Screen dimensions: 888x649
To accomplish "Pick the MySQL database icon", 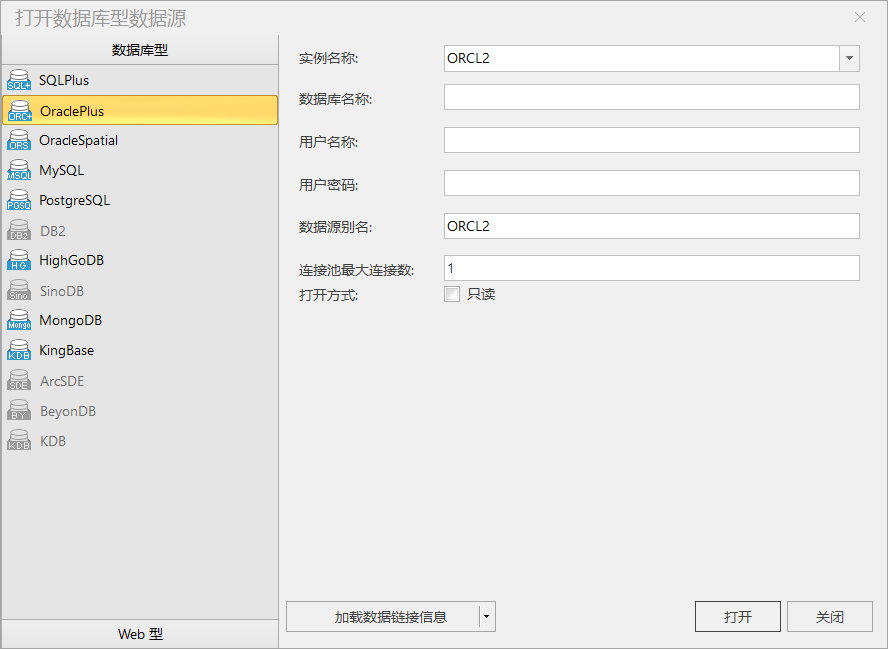I will point(19,170).
